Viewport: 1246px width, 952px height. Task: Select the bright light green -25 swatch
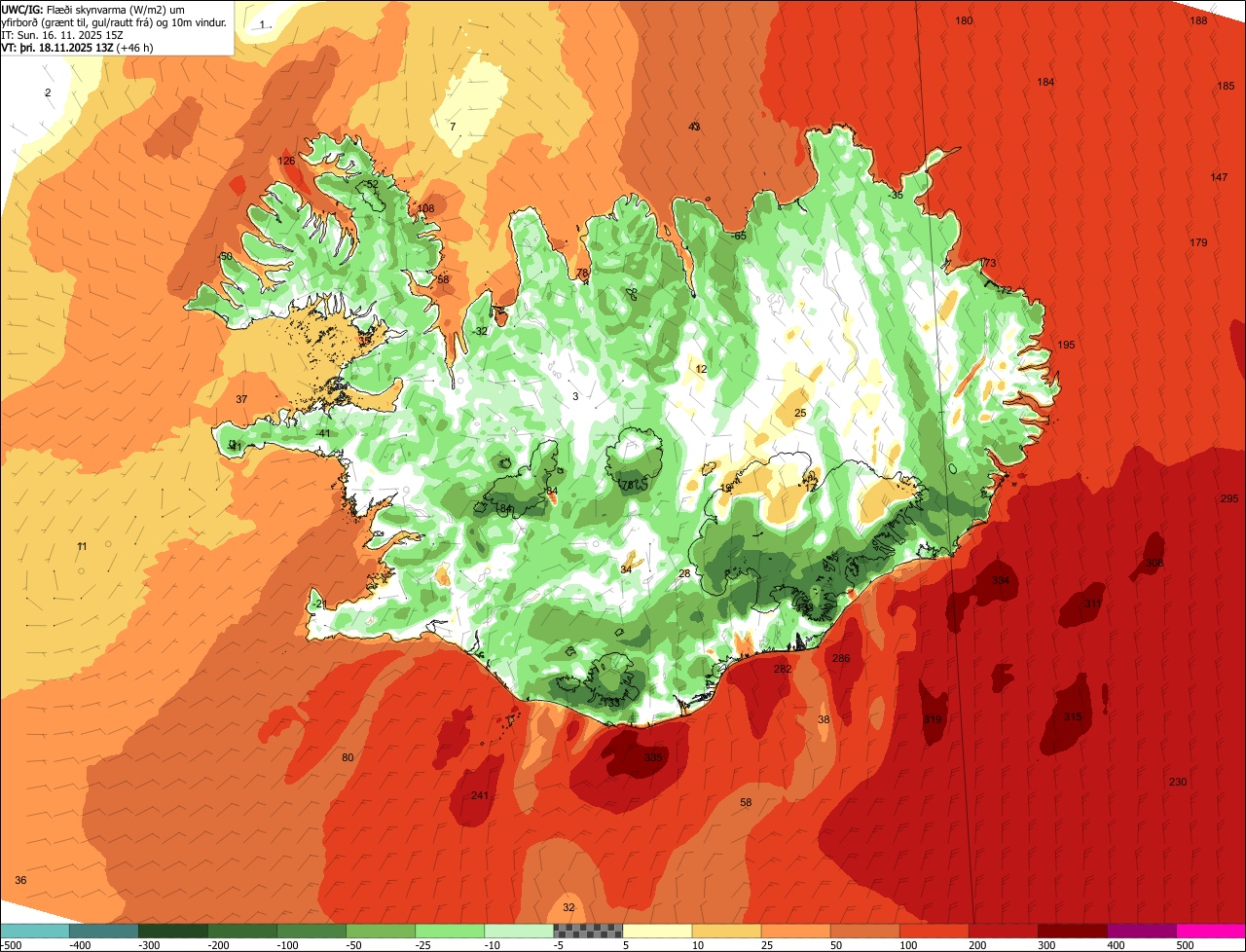(x=450, y=931)
